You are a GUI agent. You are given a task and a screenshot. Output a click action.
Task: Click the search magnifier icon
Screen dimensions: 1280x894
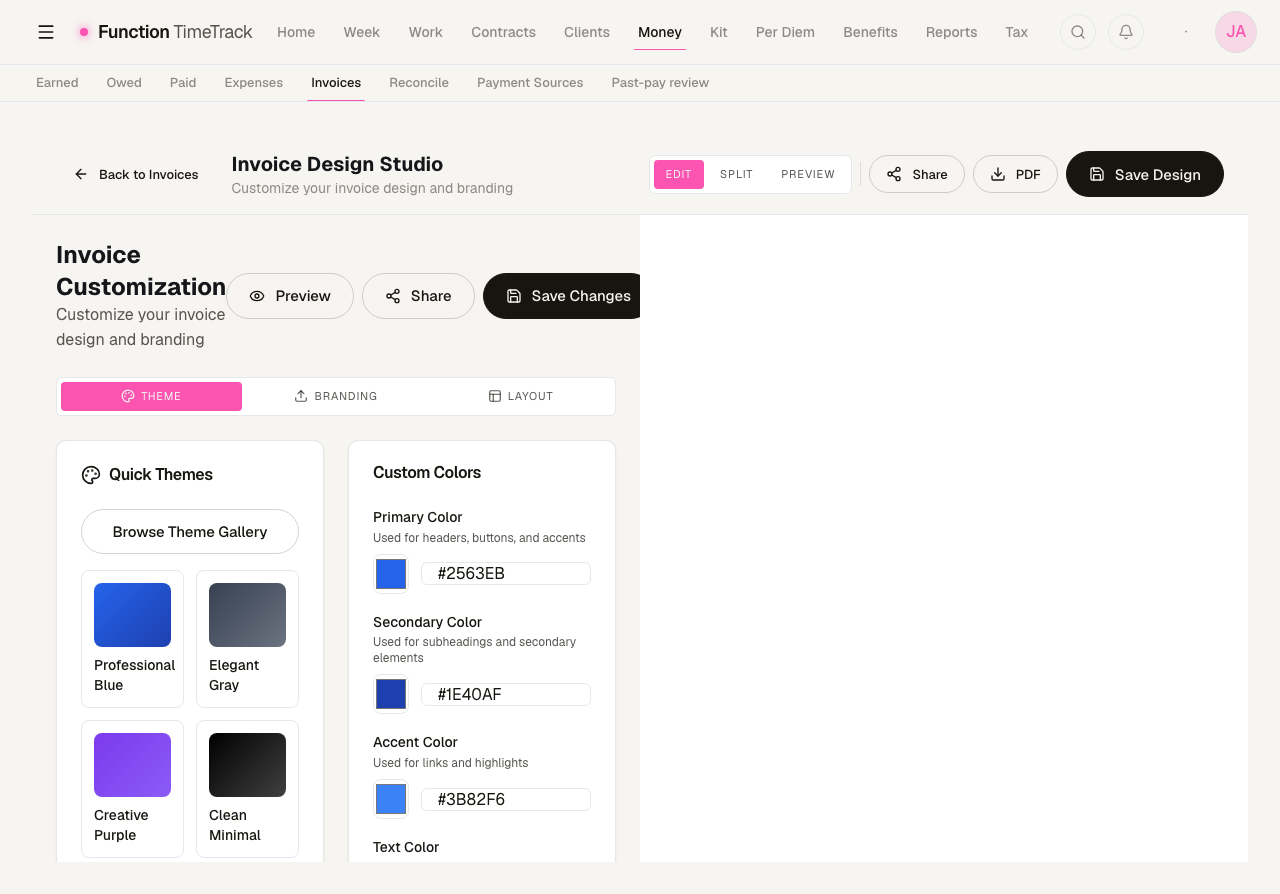1078,32
